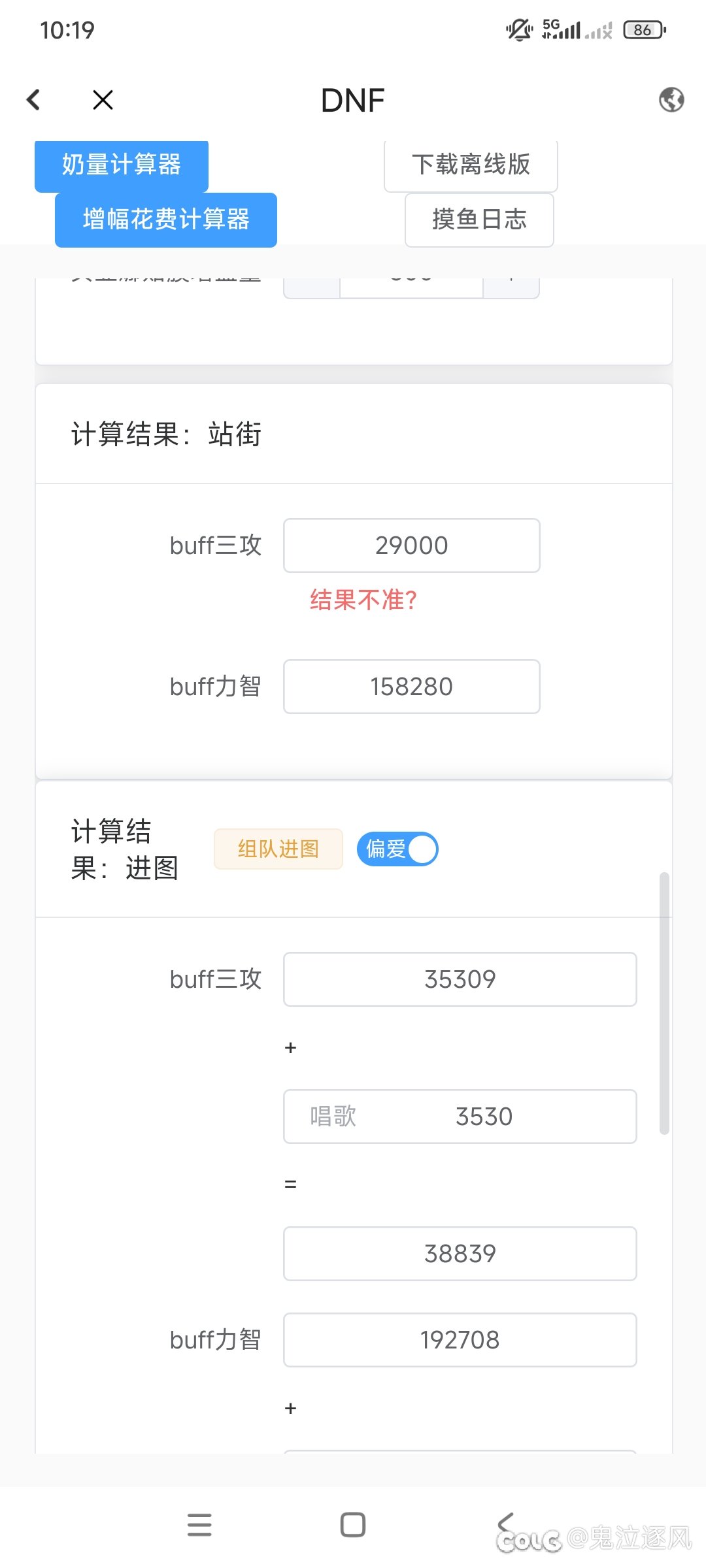Tap the battery indicator in status bar
This screenshot has width=706, height=1568.
click(644, 30)
